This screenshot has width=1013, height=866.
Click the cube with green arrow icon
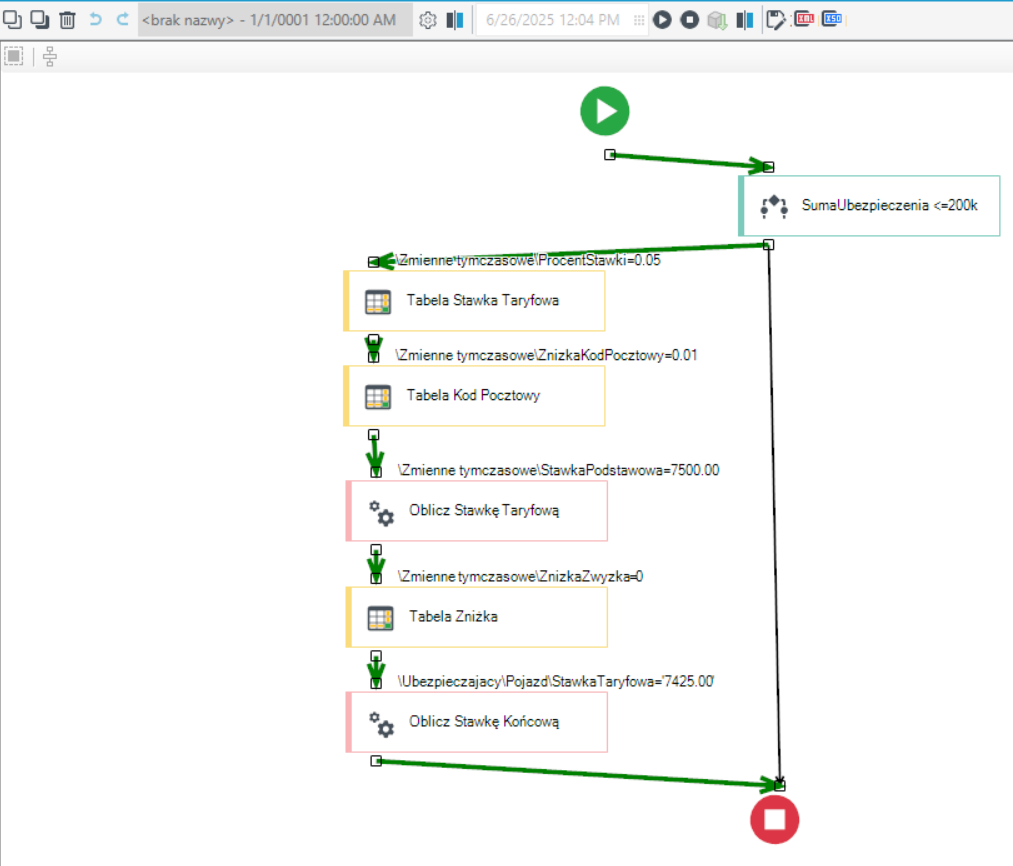717,21
